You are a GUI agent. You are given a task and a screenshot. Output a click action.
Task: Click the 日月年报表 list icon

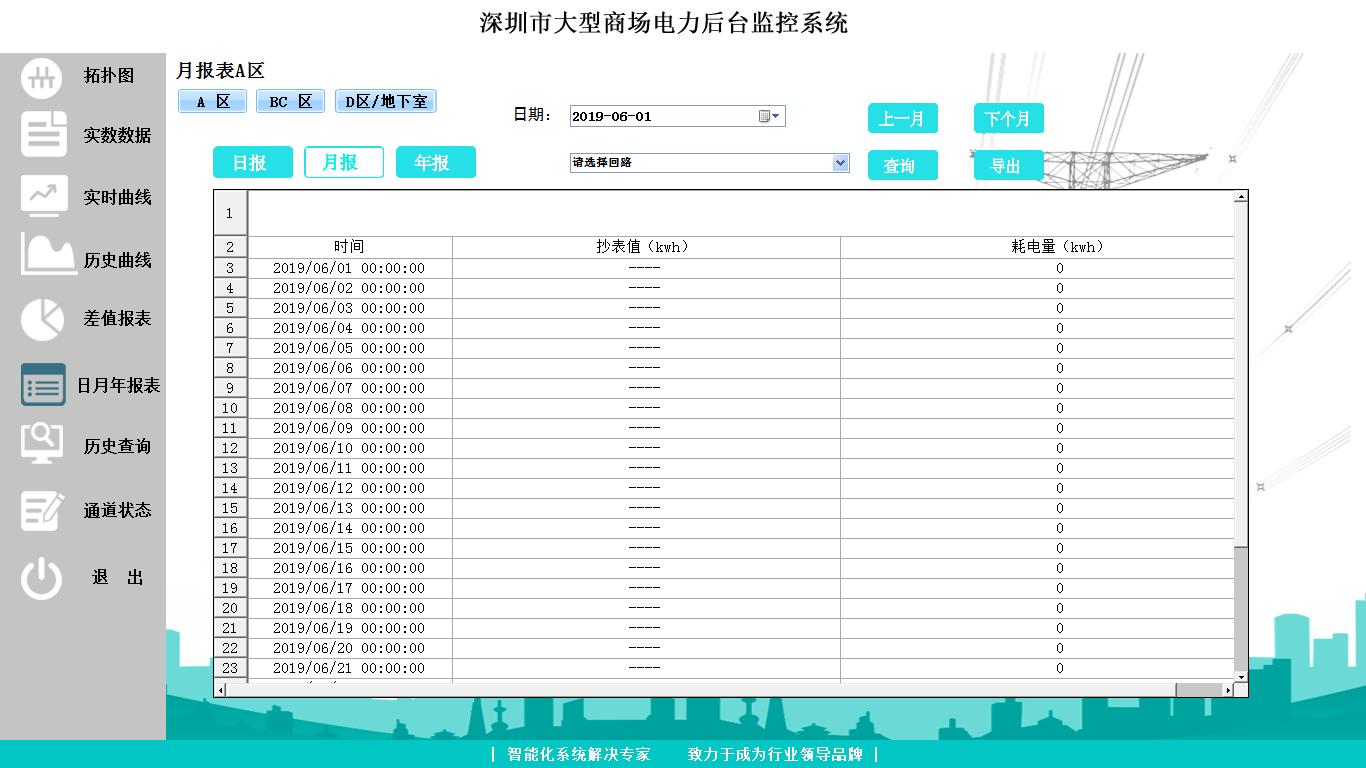pyautogui.click(x=43, y=385)
